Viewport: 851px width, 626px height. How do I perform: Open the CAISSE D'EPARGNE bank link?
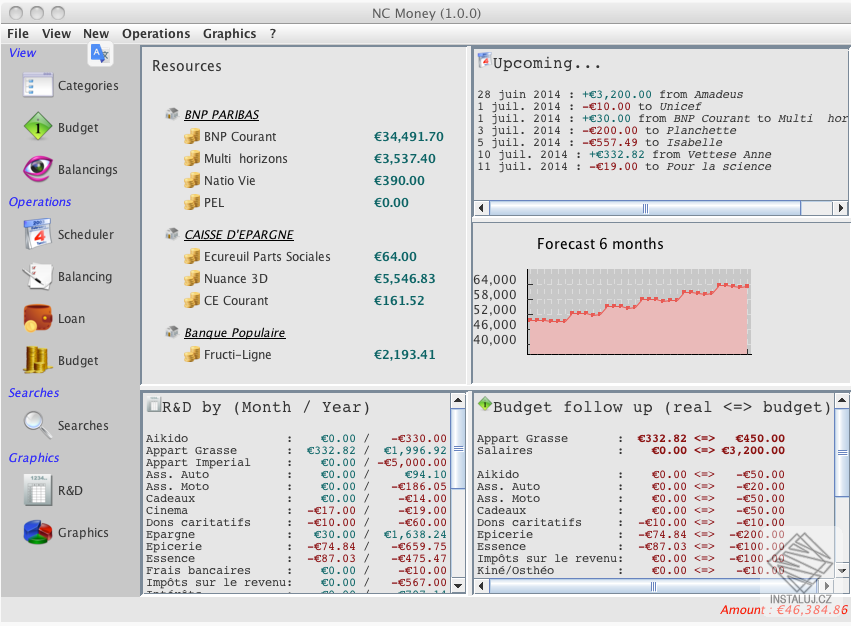239,235
